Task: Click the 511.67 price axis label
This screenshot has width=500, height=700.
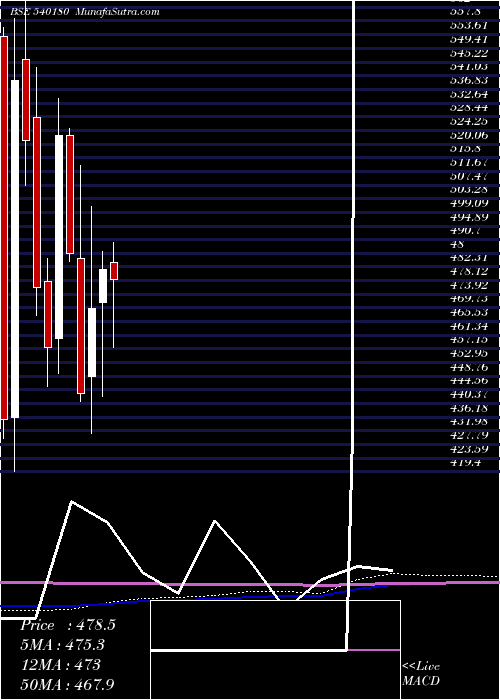Action: click(x=469, y=162)
